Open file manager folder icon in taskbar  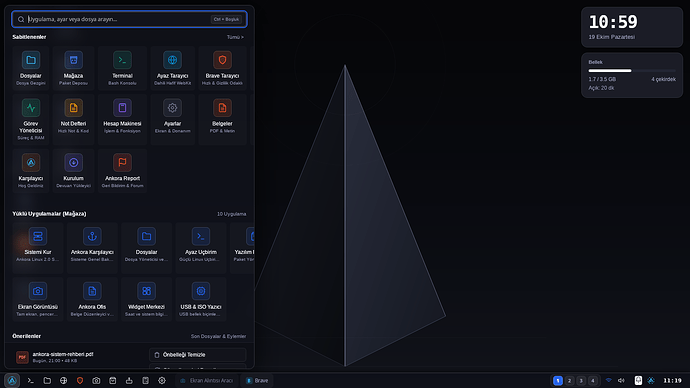[x=47, y=381]
